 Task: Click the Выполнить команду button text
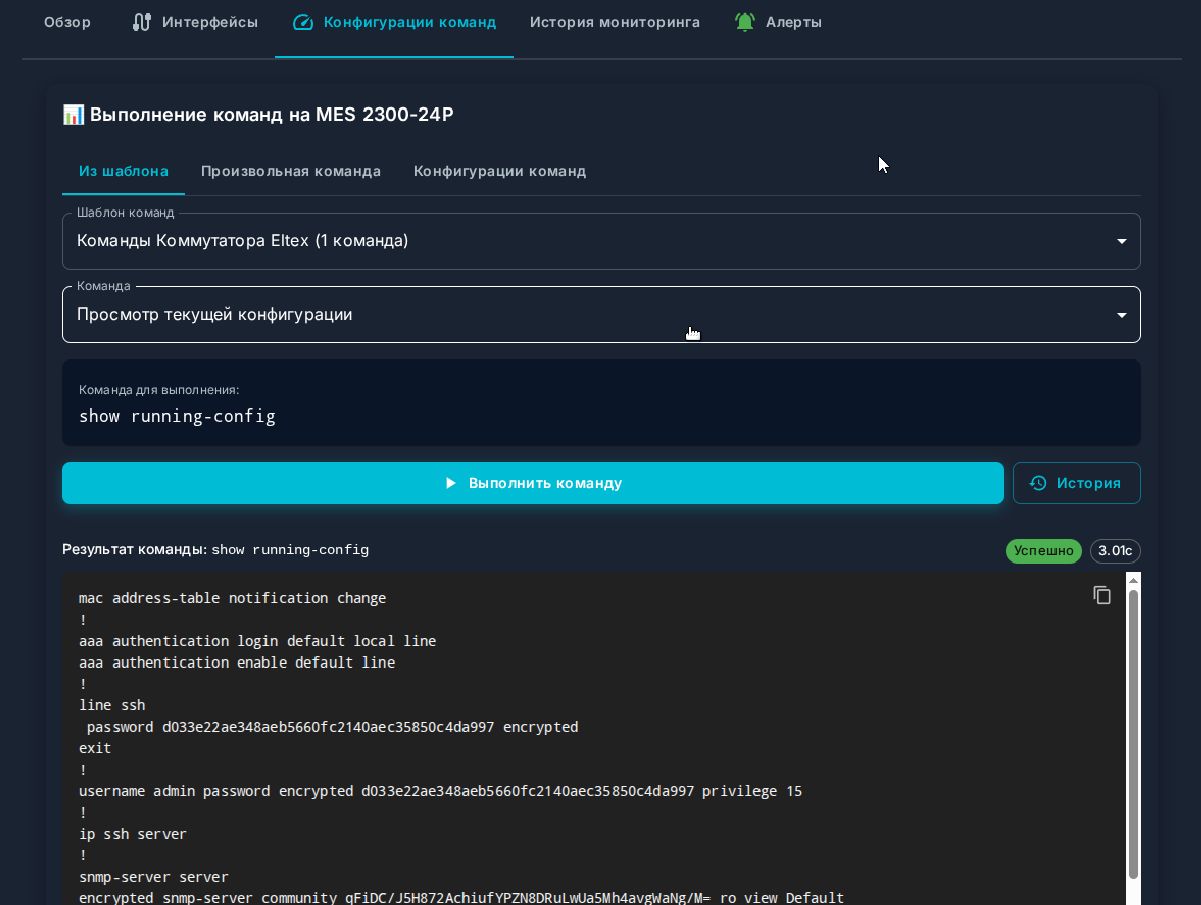pyautogui.click(x=545, y=483)
